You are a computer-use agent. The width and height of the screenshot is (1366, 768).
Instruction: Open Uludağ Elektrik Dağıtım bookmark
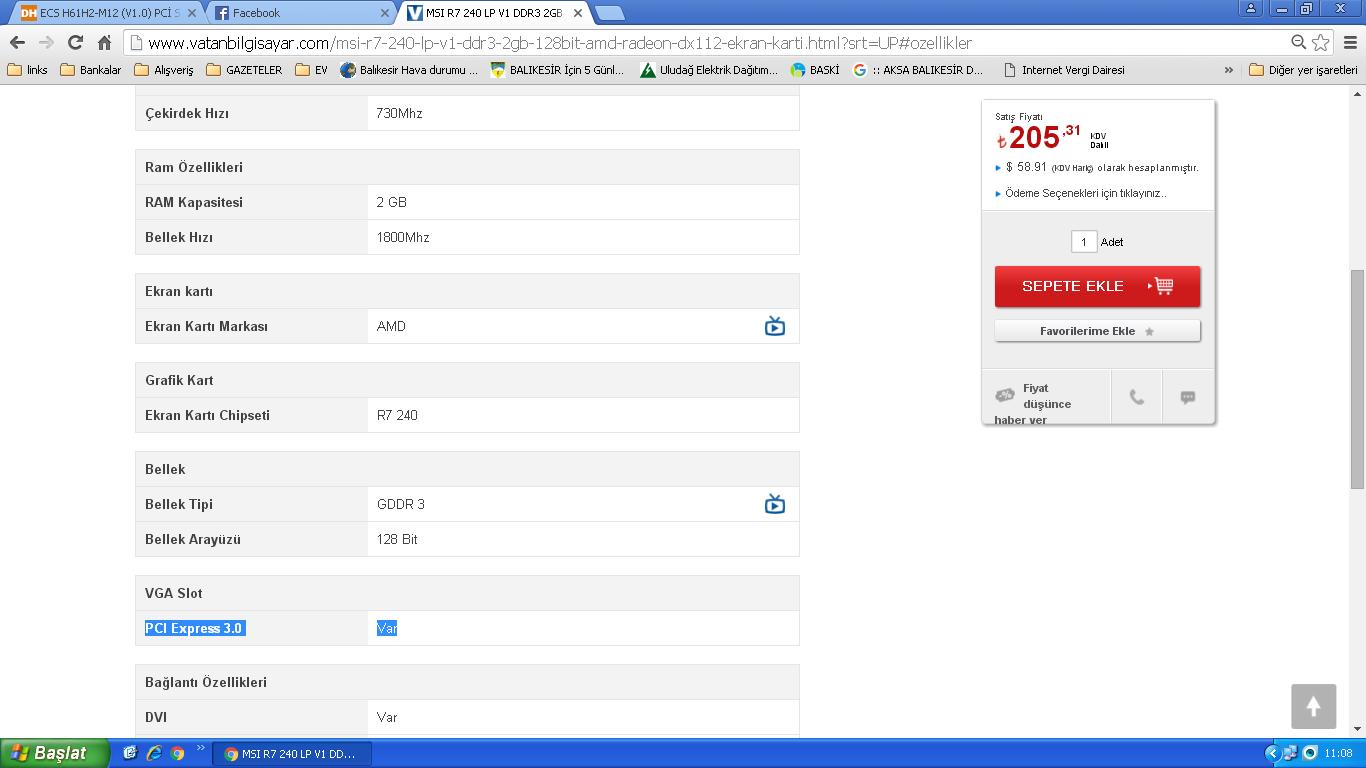[709, 70]
